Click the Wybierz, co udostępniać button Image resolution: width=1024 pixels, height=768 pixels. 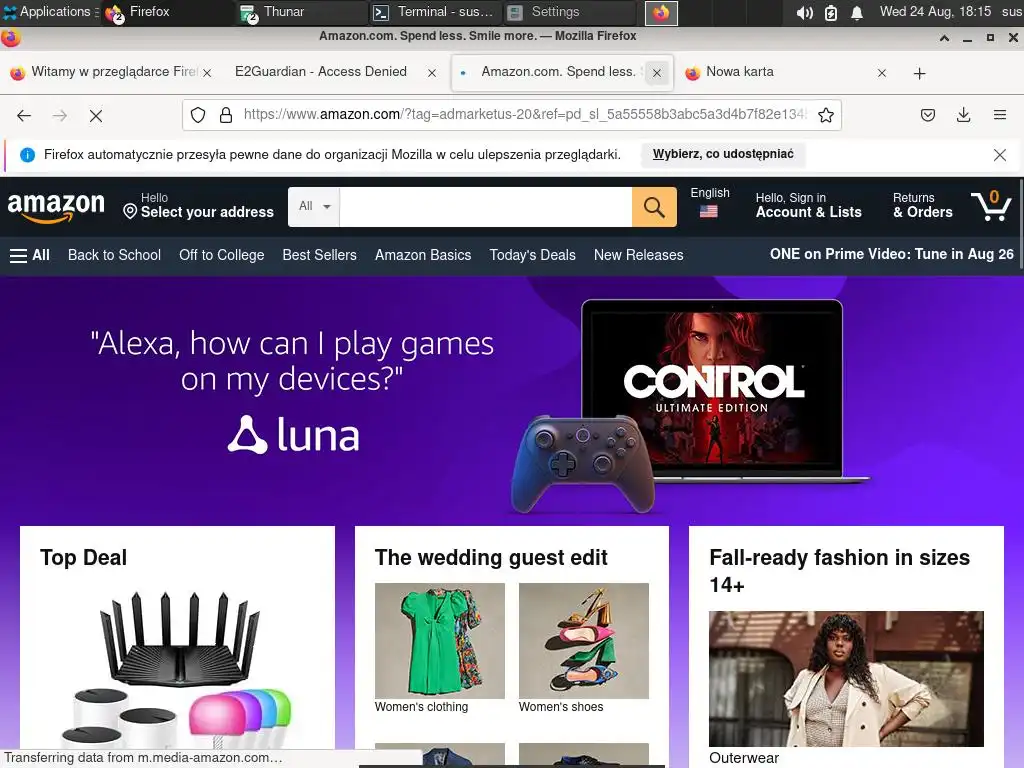click(723, 154)
